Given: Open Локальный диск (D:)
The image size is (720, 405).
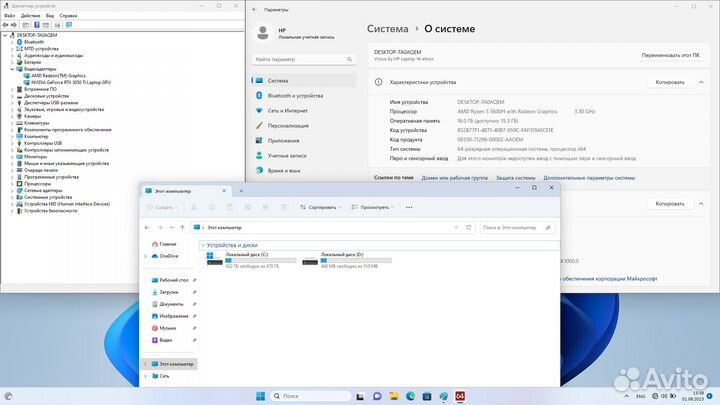Looking at the screenshot, I should point(347,260).
